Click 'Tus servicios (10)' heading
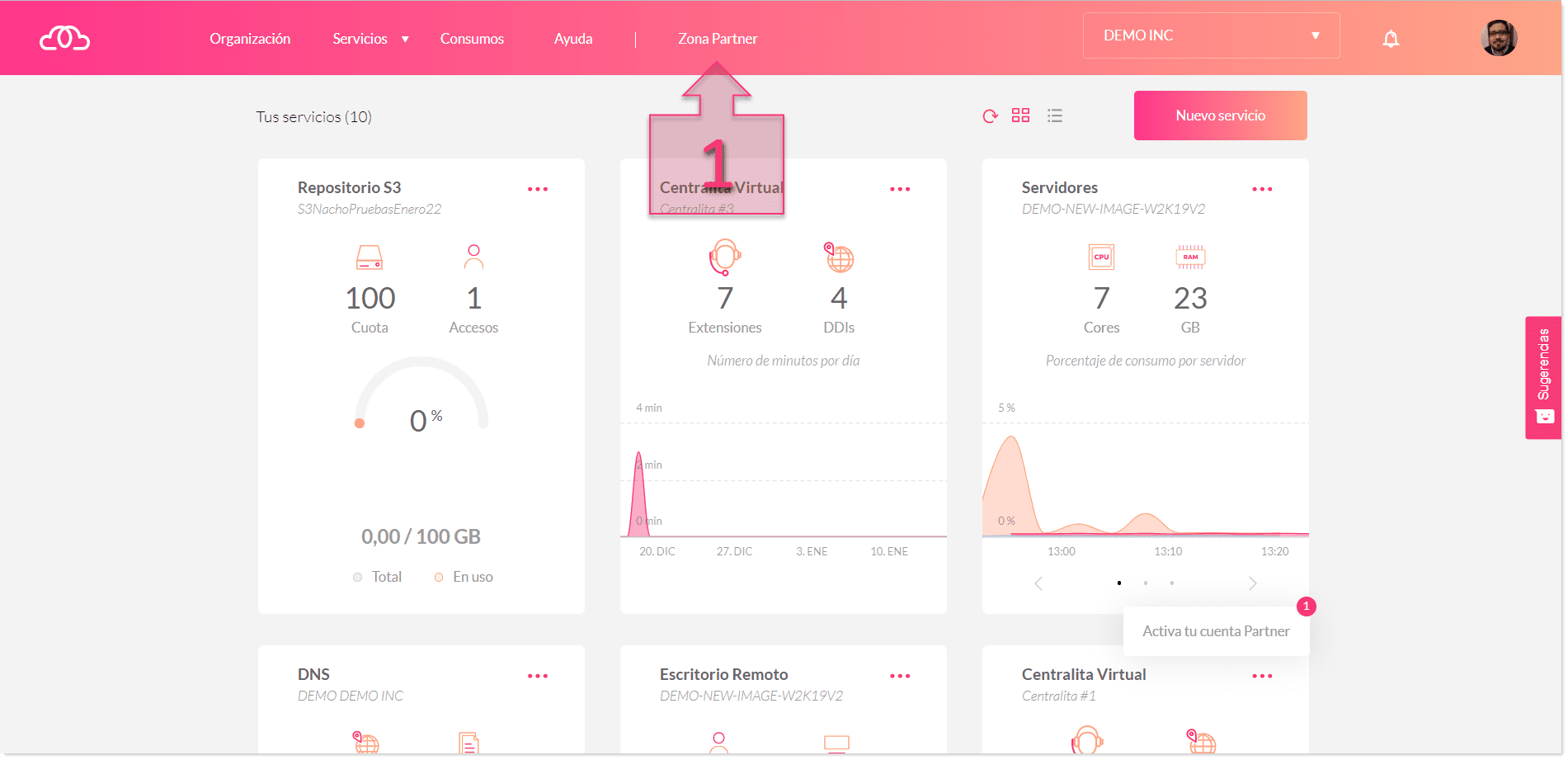 click(x=313, y=116)
